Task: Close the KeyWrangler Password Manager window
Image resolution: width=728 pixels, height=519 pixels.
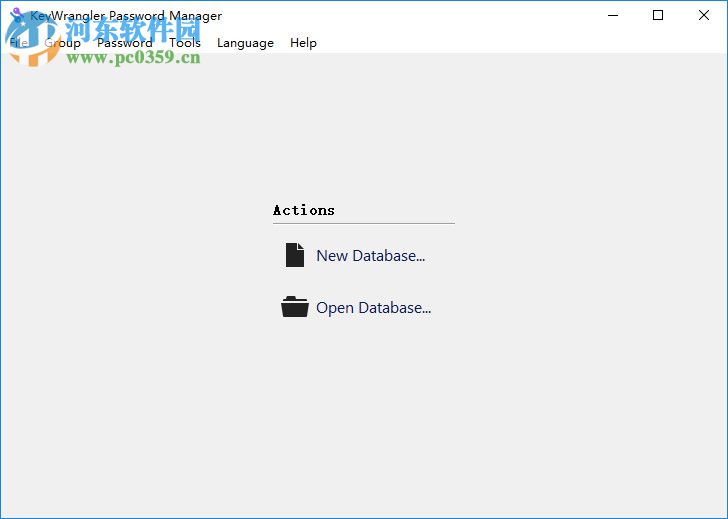Action: point(703,15)
